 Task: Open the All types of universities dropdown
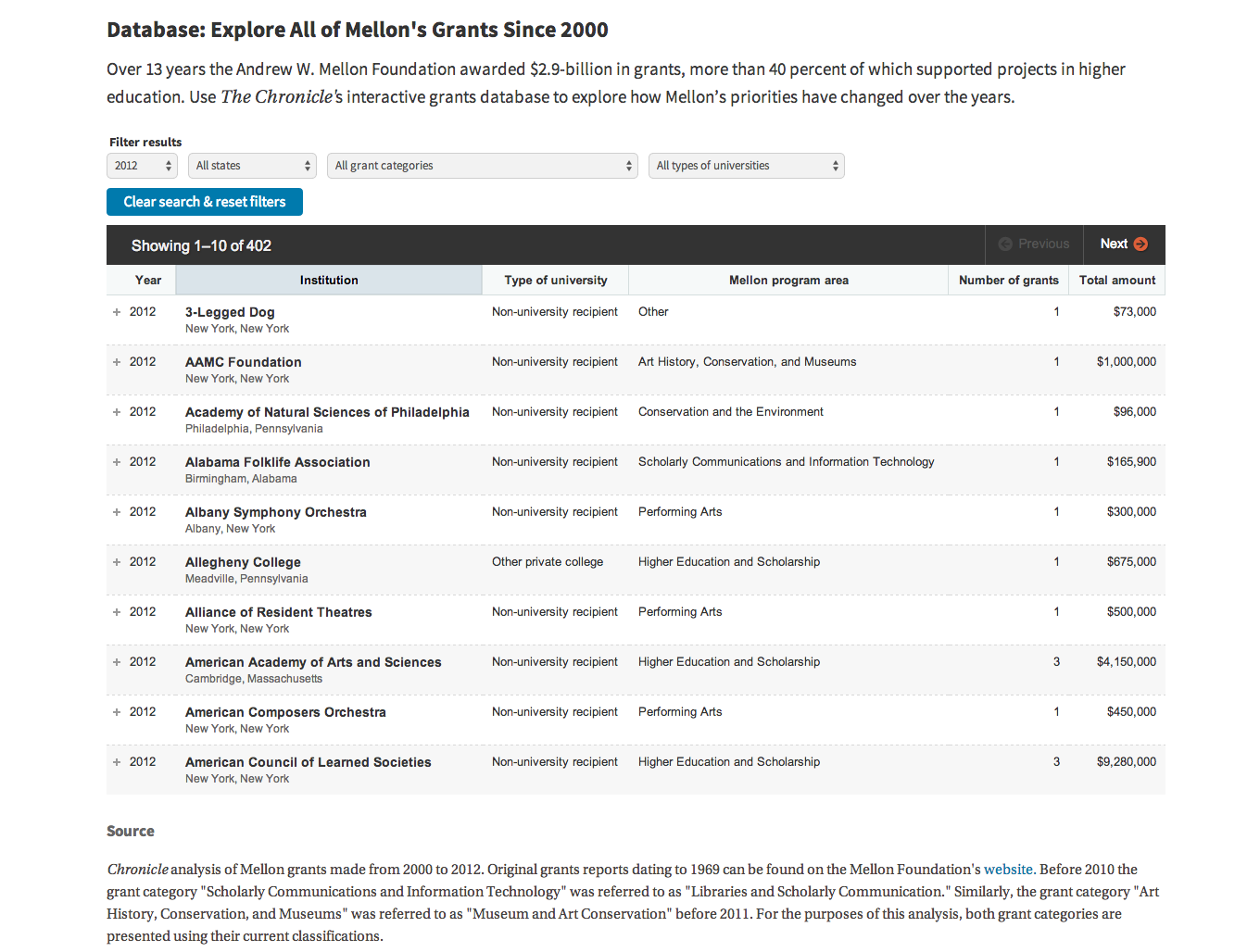tap(747, 166)
